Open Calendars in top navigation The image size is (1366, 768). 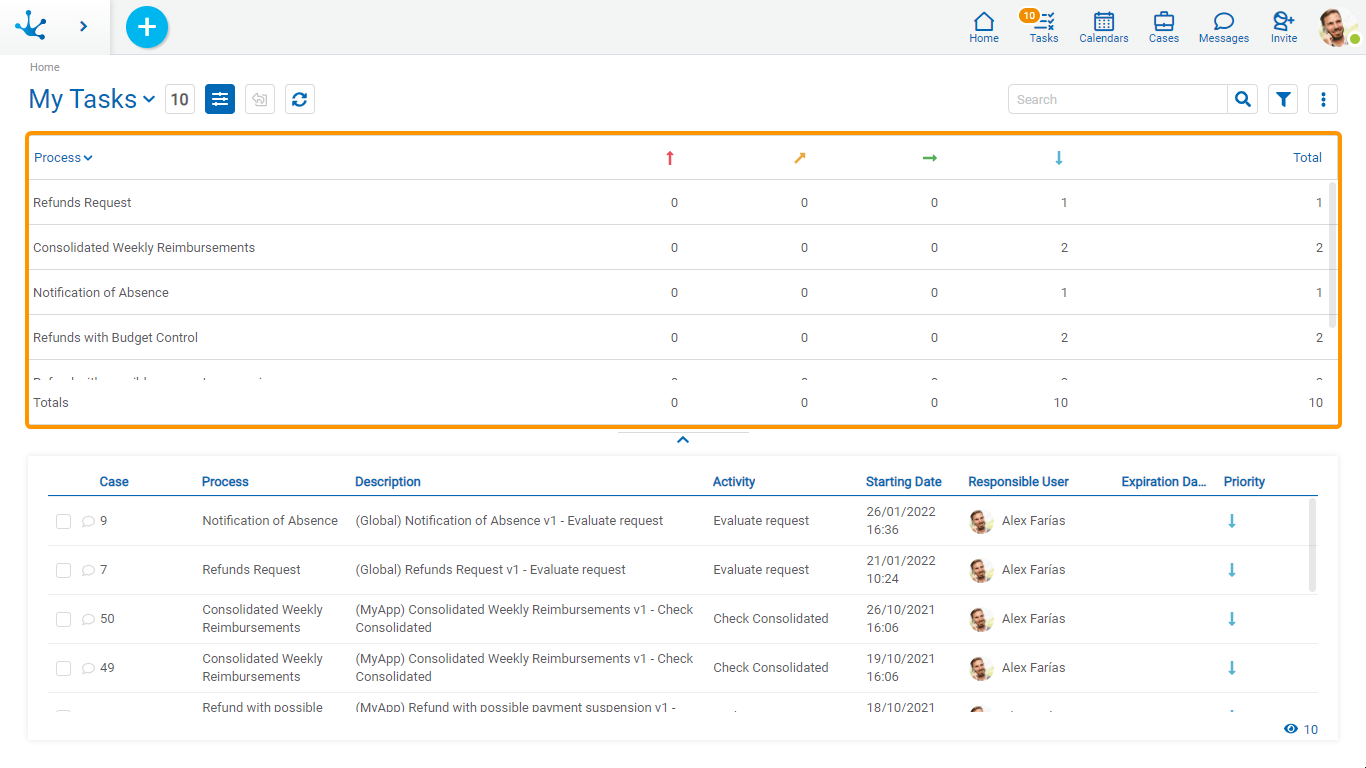pos(1104,27)
